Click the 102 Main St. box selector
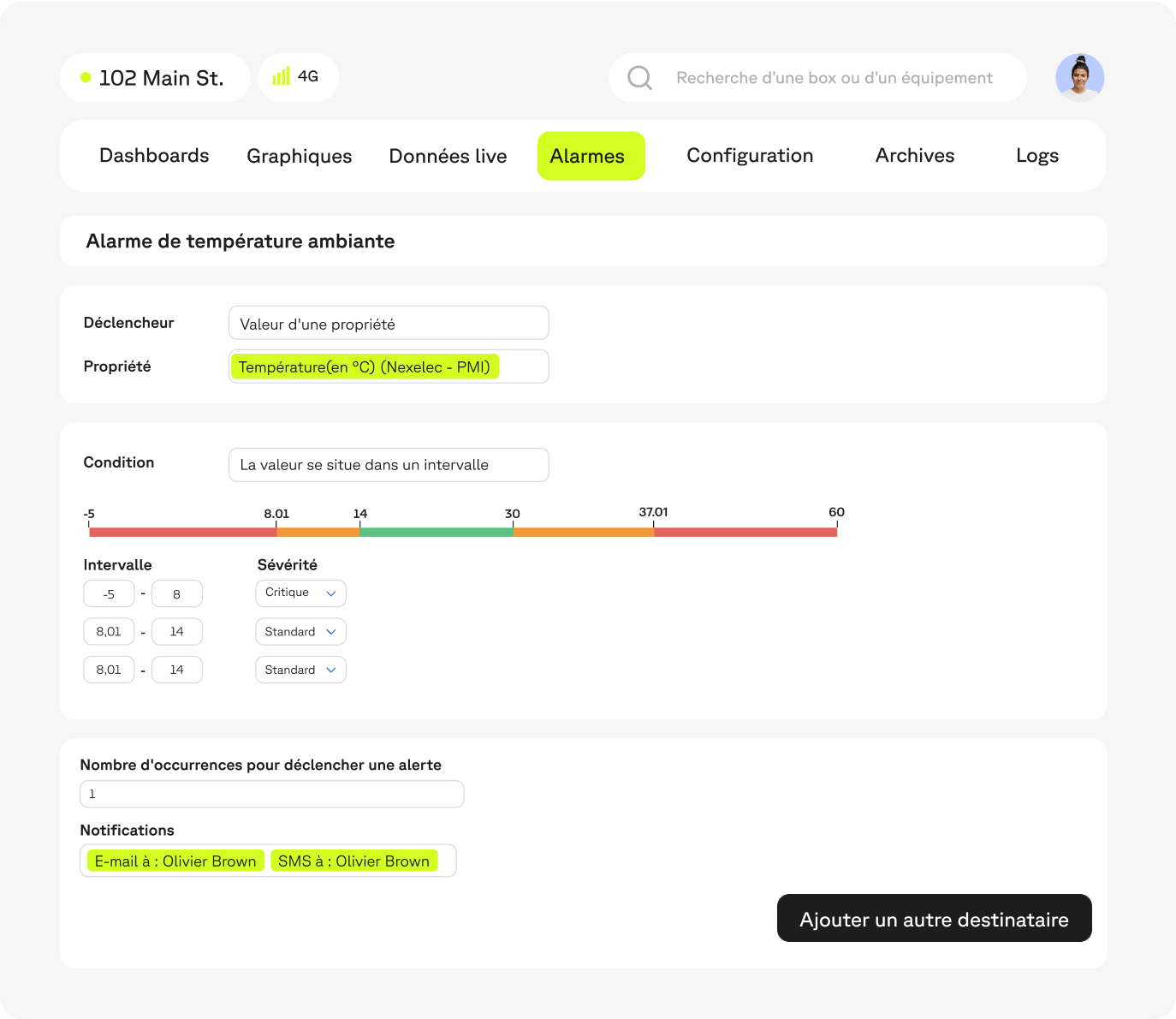The width and height of the screenshot is (1176, 1019). coord(154,77)
